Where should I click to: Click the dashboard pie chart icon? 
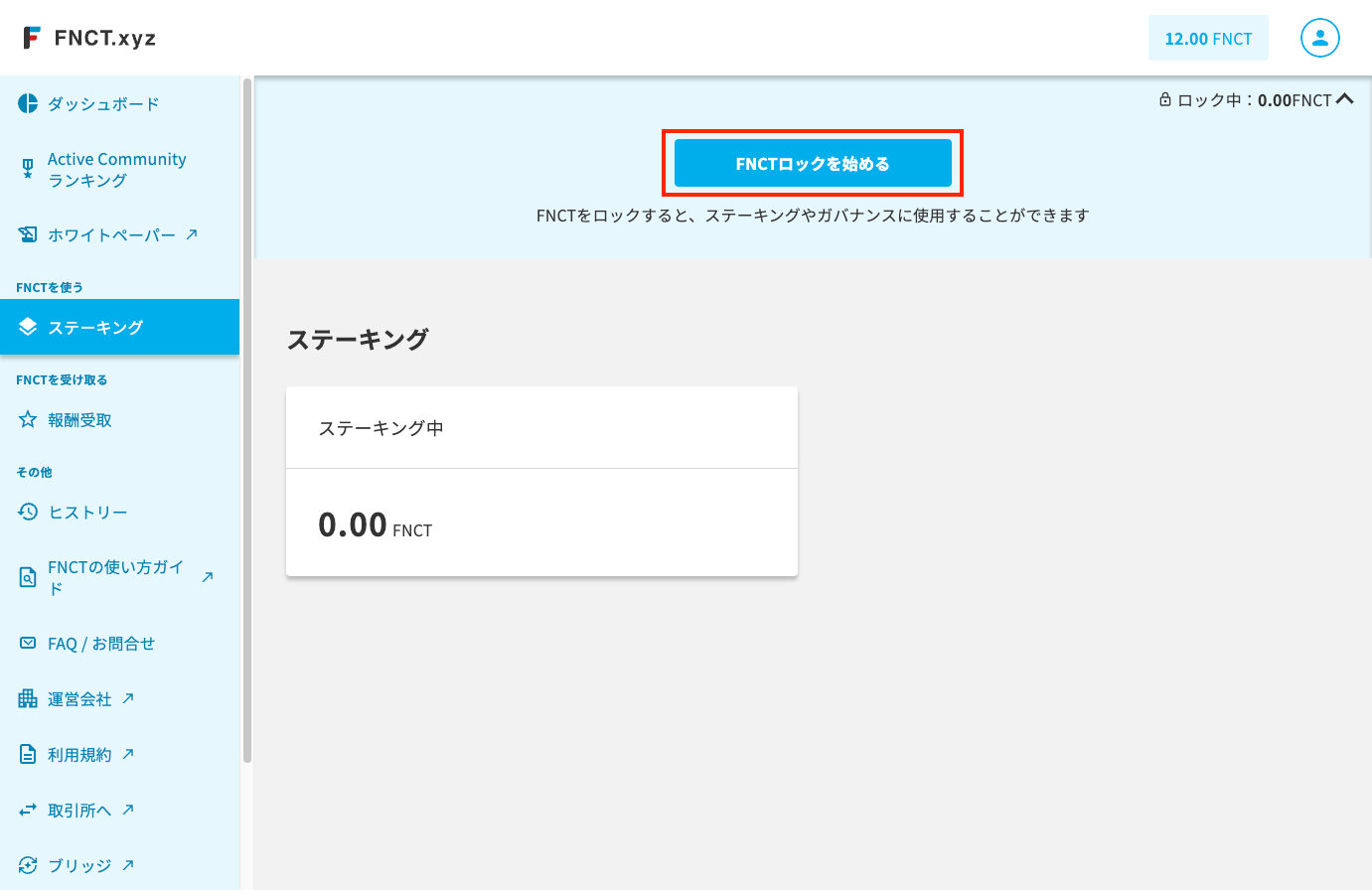click(x=28, y=103)
